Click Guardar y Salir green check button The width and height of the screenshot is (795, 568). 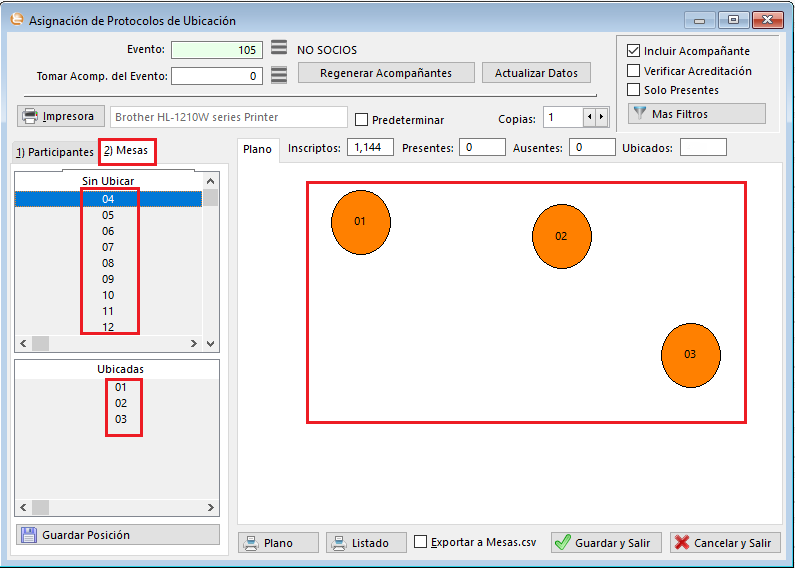[604, 543]
